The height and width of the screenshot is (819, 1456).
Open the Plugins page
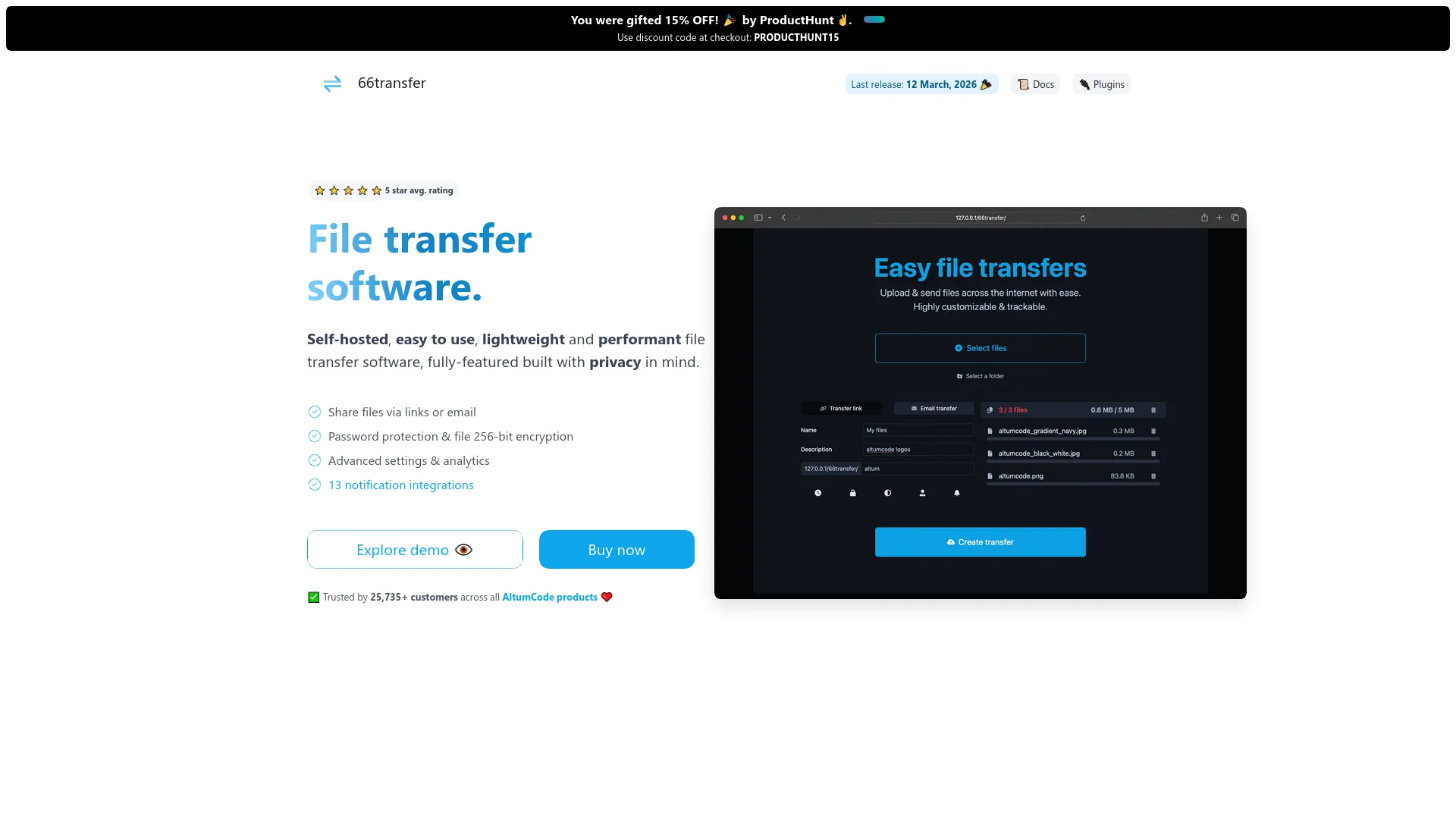coord(1101,84)
